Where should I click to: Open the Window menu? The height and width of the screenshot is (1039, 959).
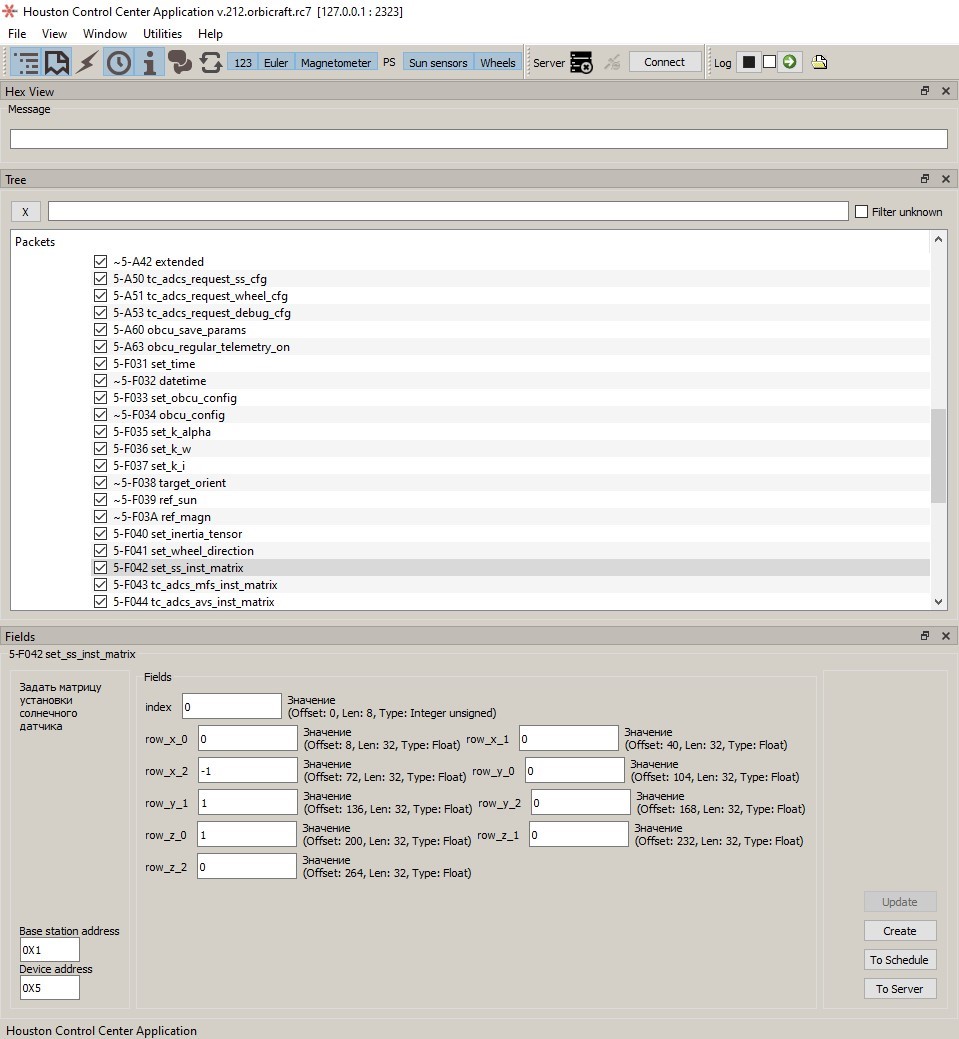tap(104, 33)
